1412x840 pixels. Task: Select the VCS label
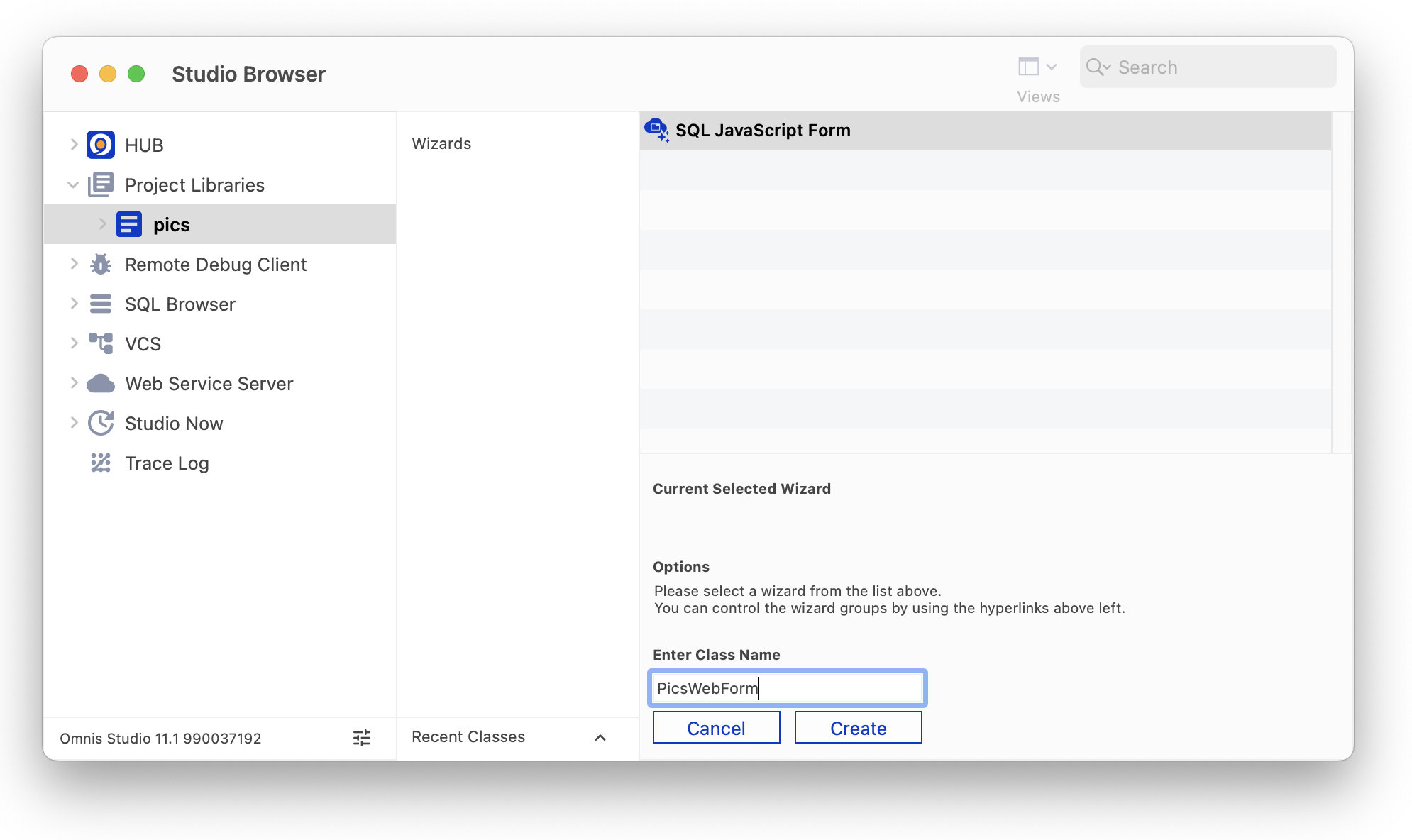pyautogui.click(x=143, y=344)
